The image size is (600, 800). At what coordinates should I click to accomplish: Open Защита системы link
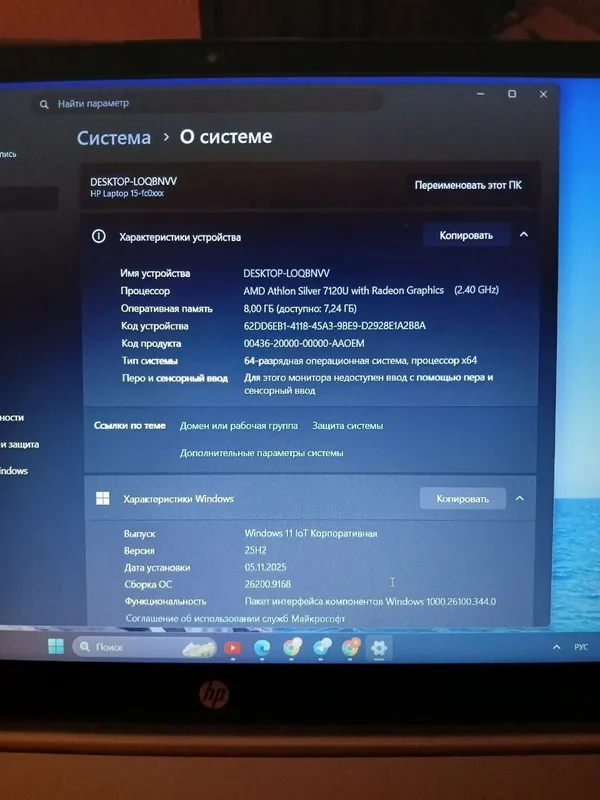coord(347,426)
